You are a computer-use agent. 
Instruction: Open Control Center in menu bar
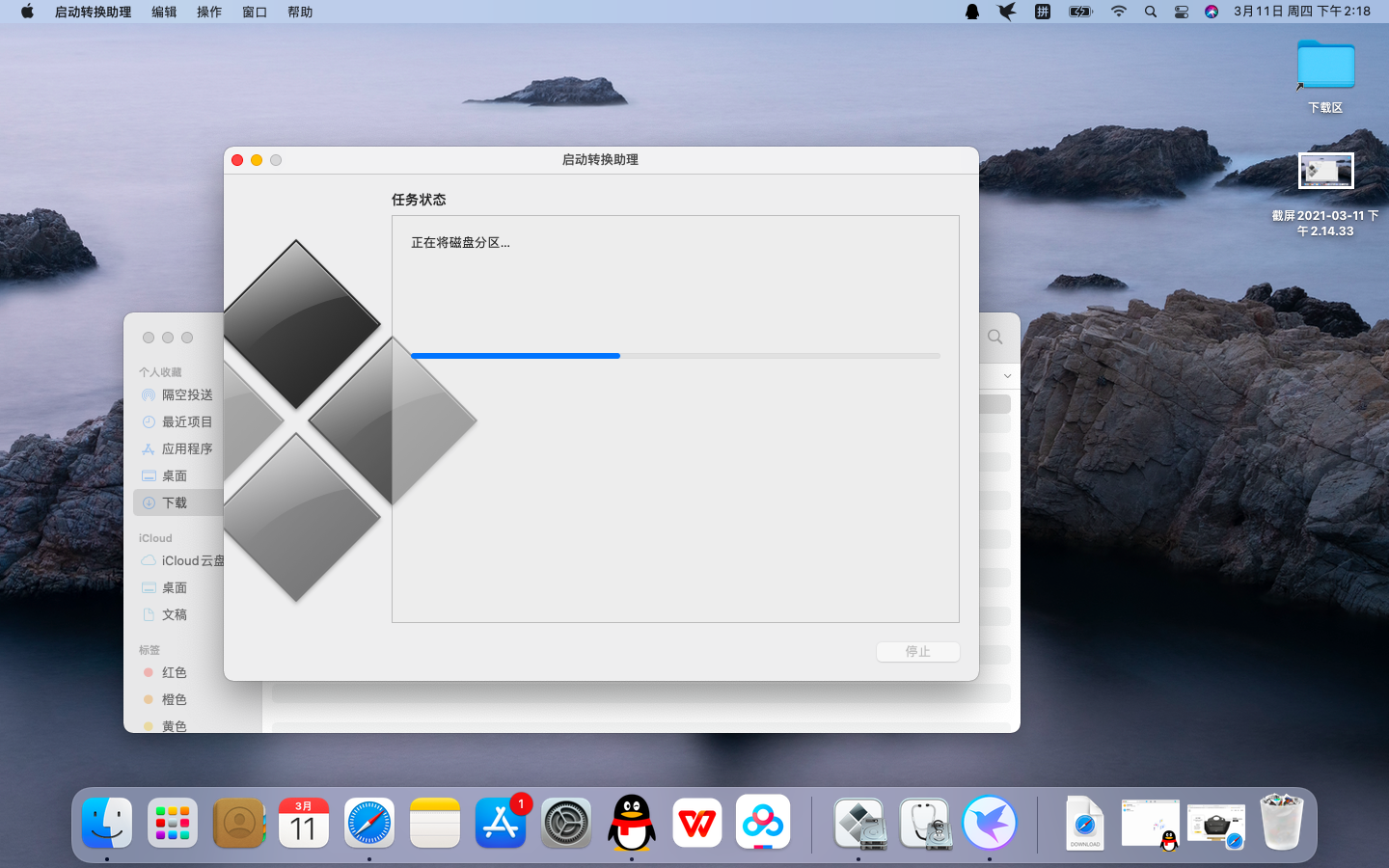click(x=1182, y=12)
